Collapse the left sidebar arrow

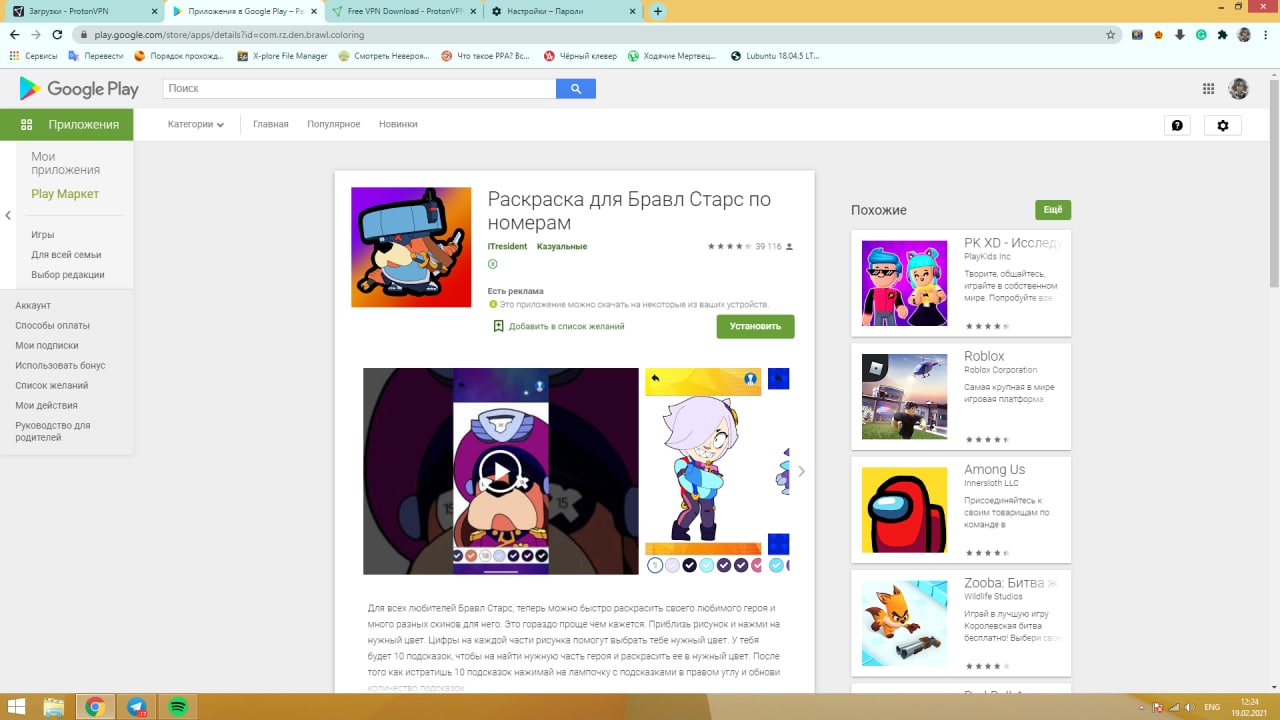coord(8,215)
